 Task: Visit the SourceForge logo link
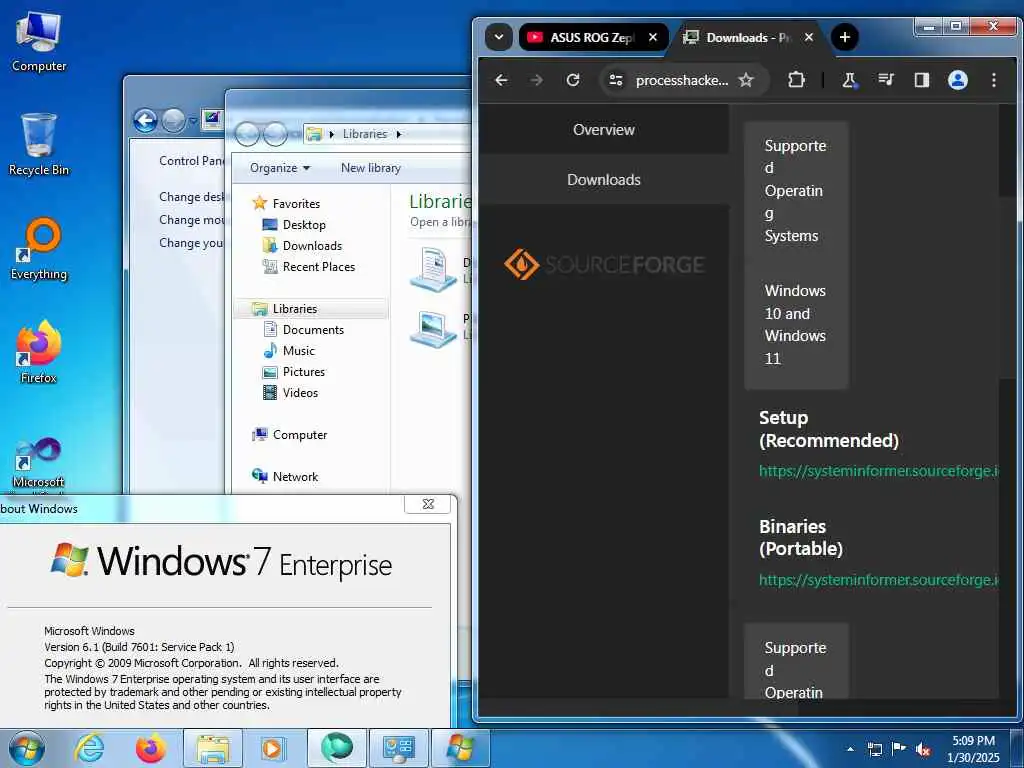click(603, 264)
